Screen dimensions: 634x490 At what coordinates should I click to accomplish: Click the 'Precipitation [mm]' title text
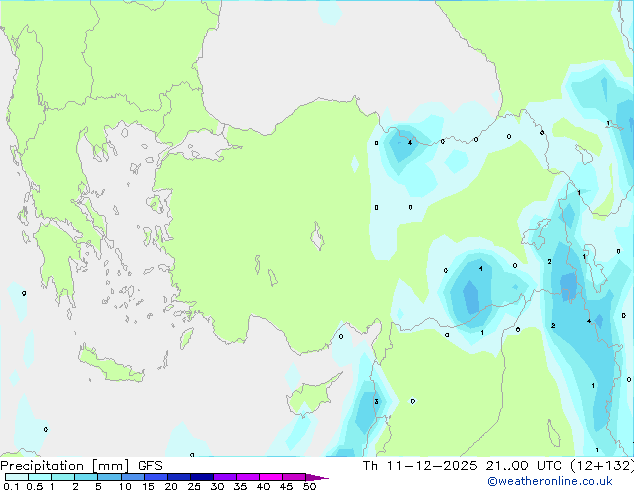click(x=65, y=466)
